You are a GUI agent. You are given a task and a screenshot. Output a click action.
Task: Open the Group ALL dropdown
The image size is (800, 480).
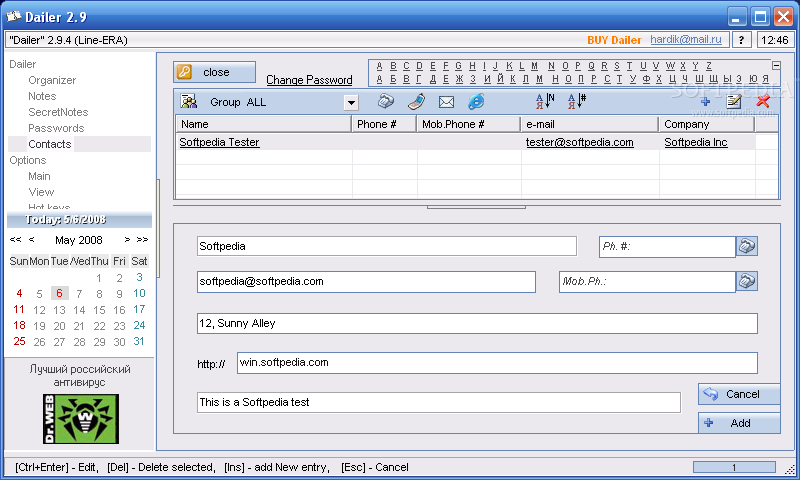tap(351, 103)
